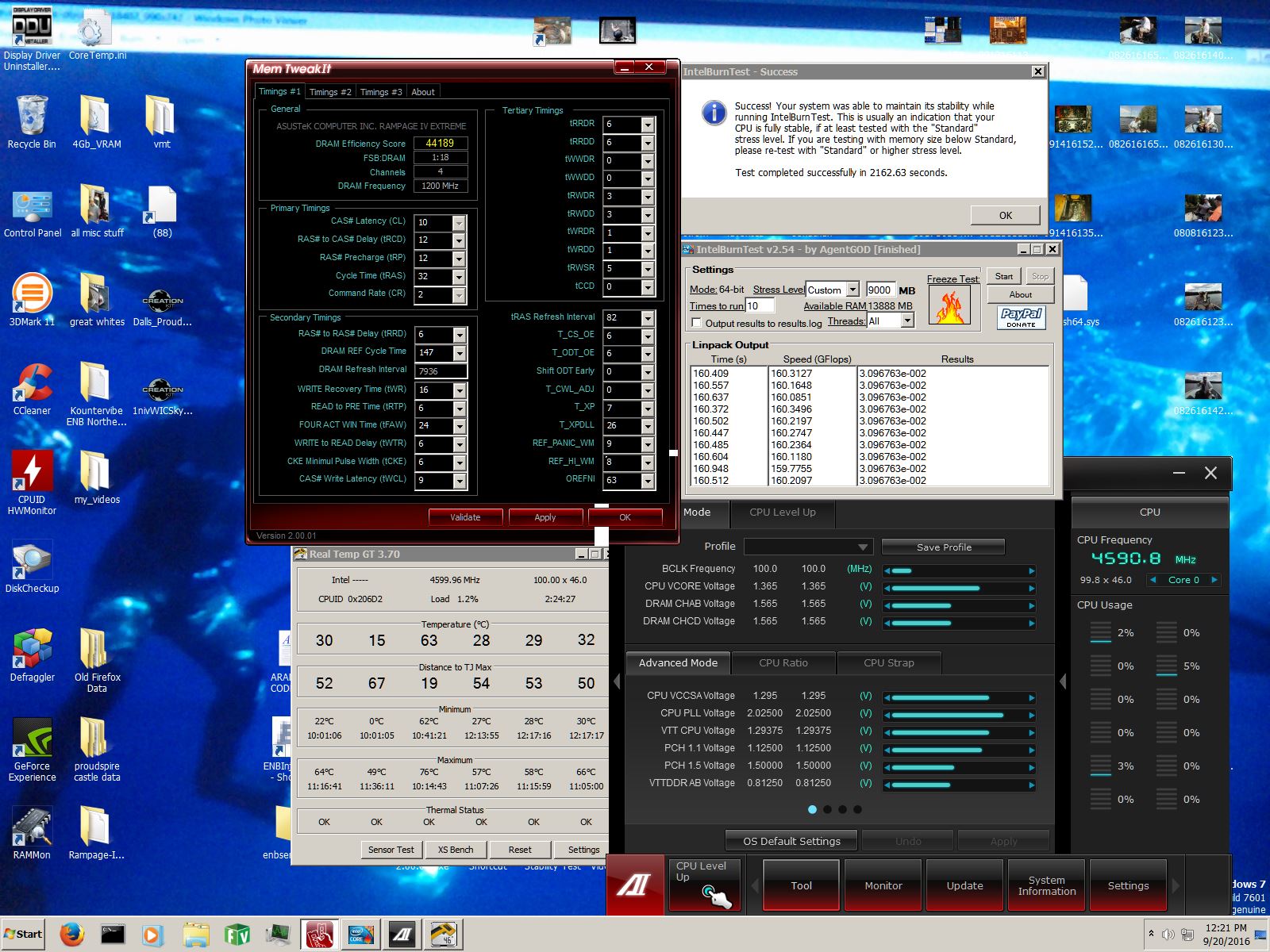The image size is (1270, 952).
Task: Open the Defraggler desktop shortcut
Action: pos(32,655)
